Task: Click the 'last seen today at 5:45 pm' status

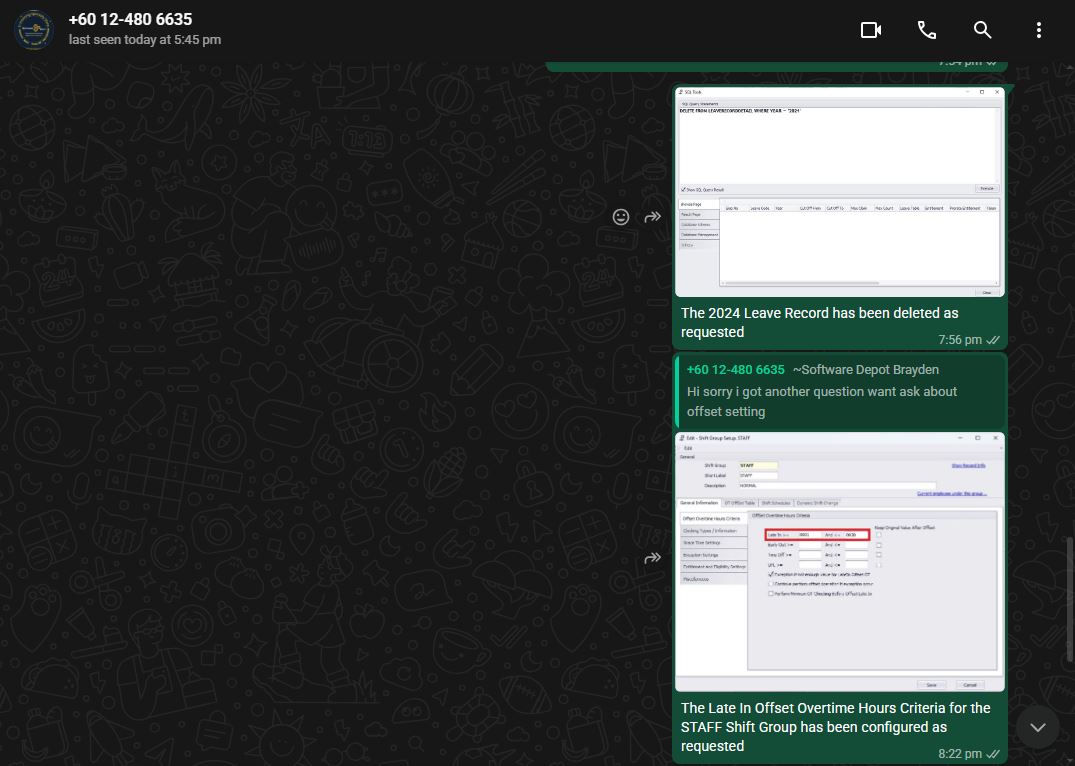Action: point(145,40)
